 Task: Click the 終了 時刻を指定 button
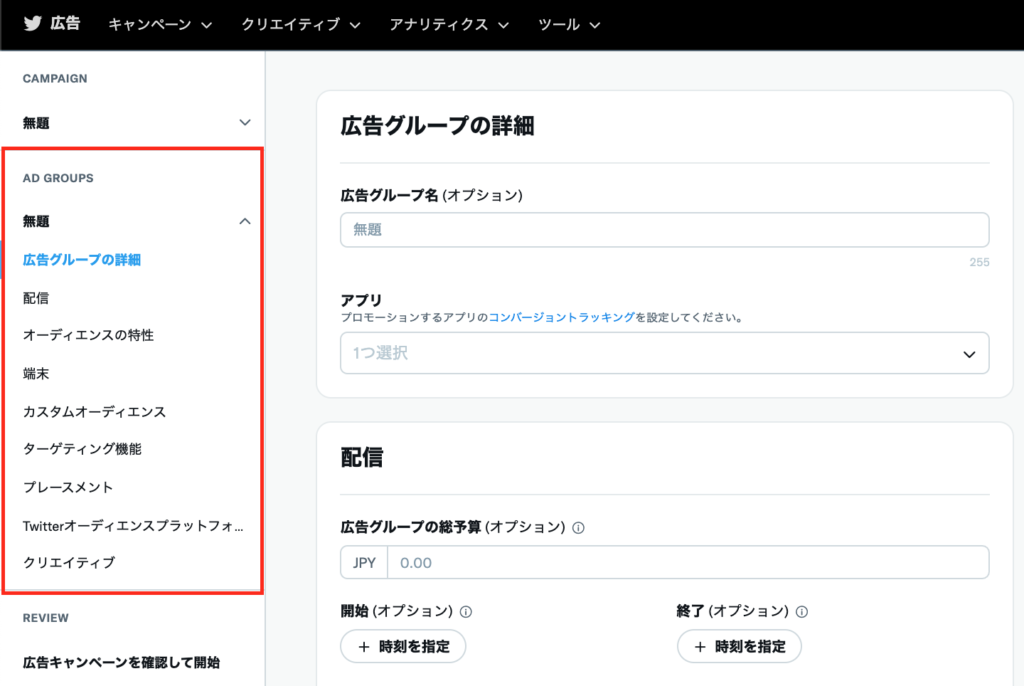(x=739, y=647)
